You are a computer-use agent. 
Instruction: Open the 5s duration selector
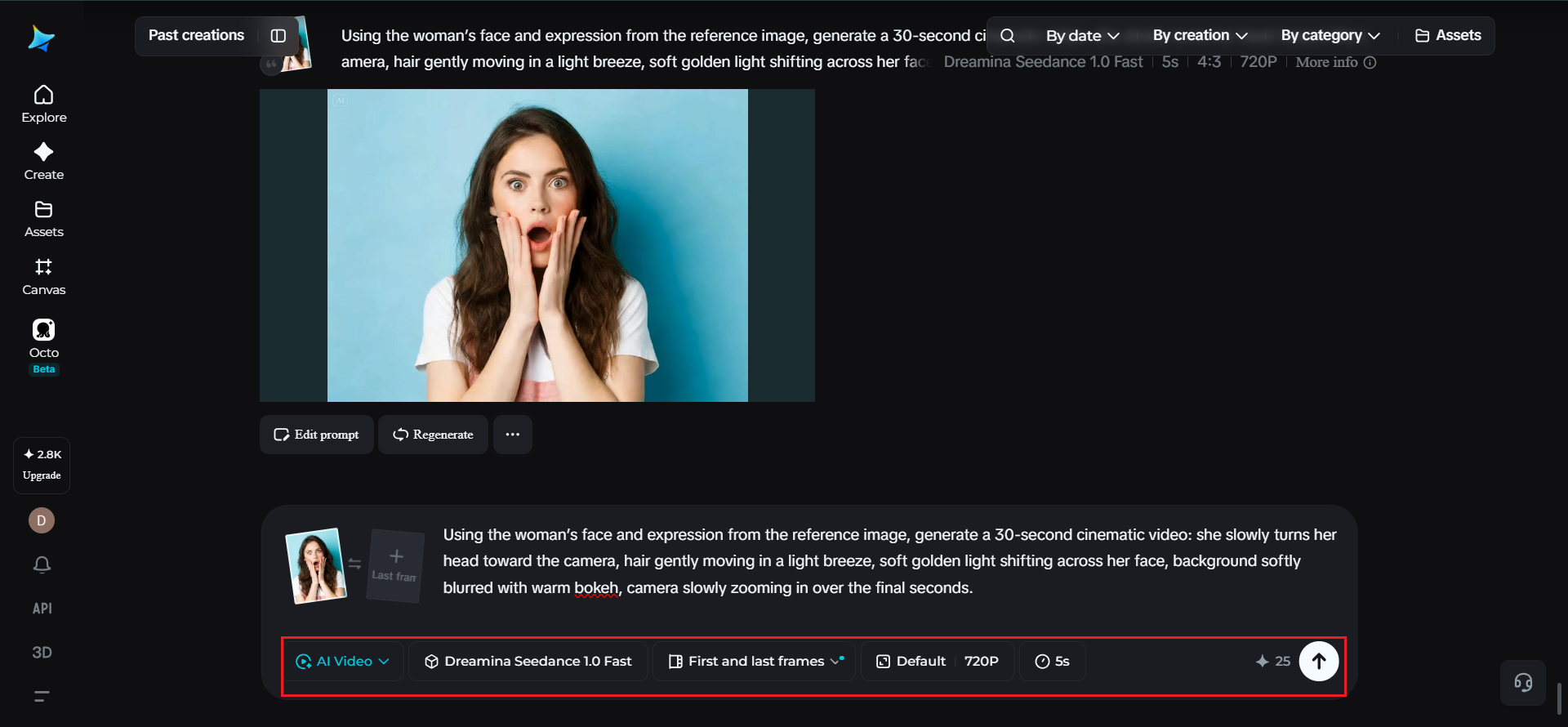pyautogui.click(x=1052, y=662)
